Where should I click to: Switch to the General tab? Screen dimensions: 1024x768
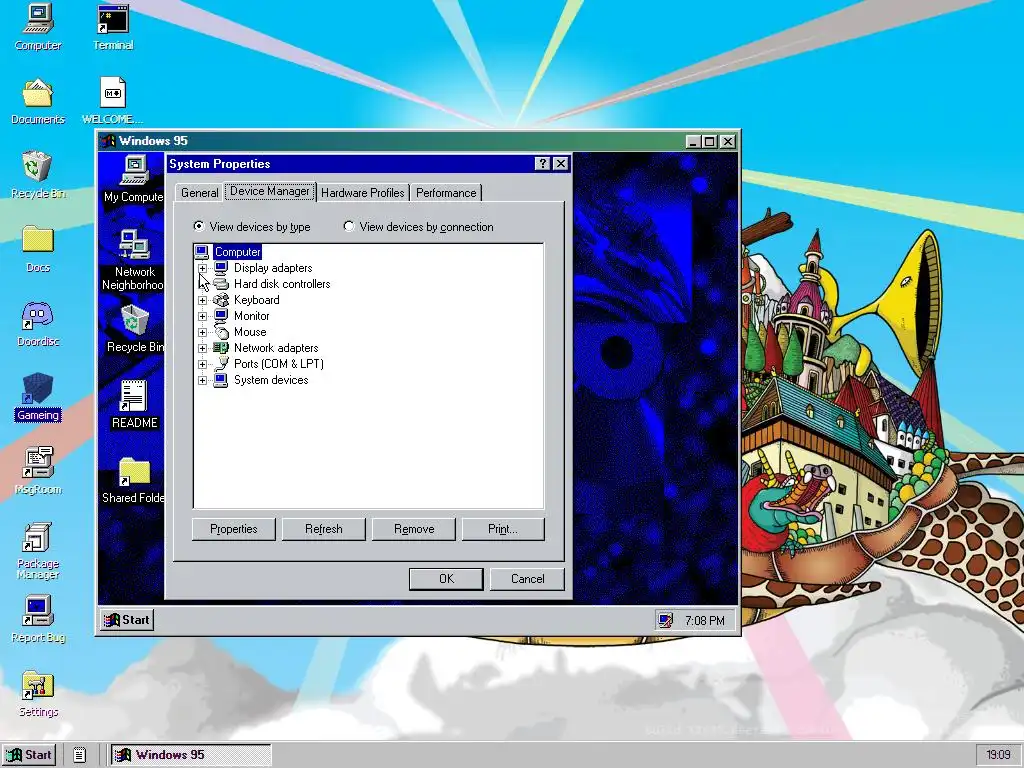tap(199, 193)
